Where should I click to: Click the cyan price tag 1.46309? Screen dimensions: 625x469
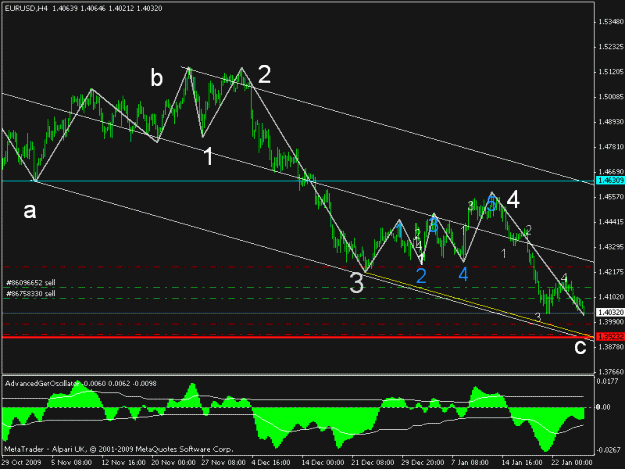point(610,181)
